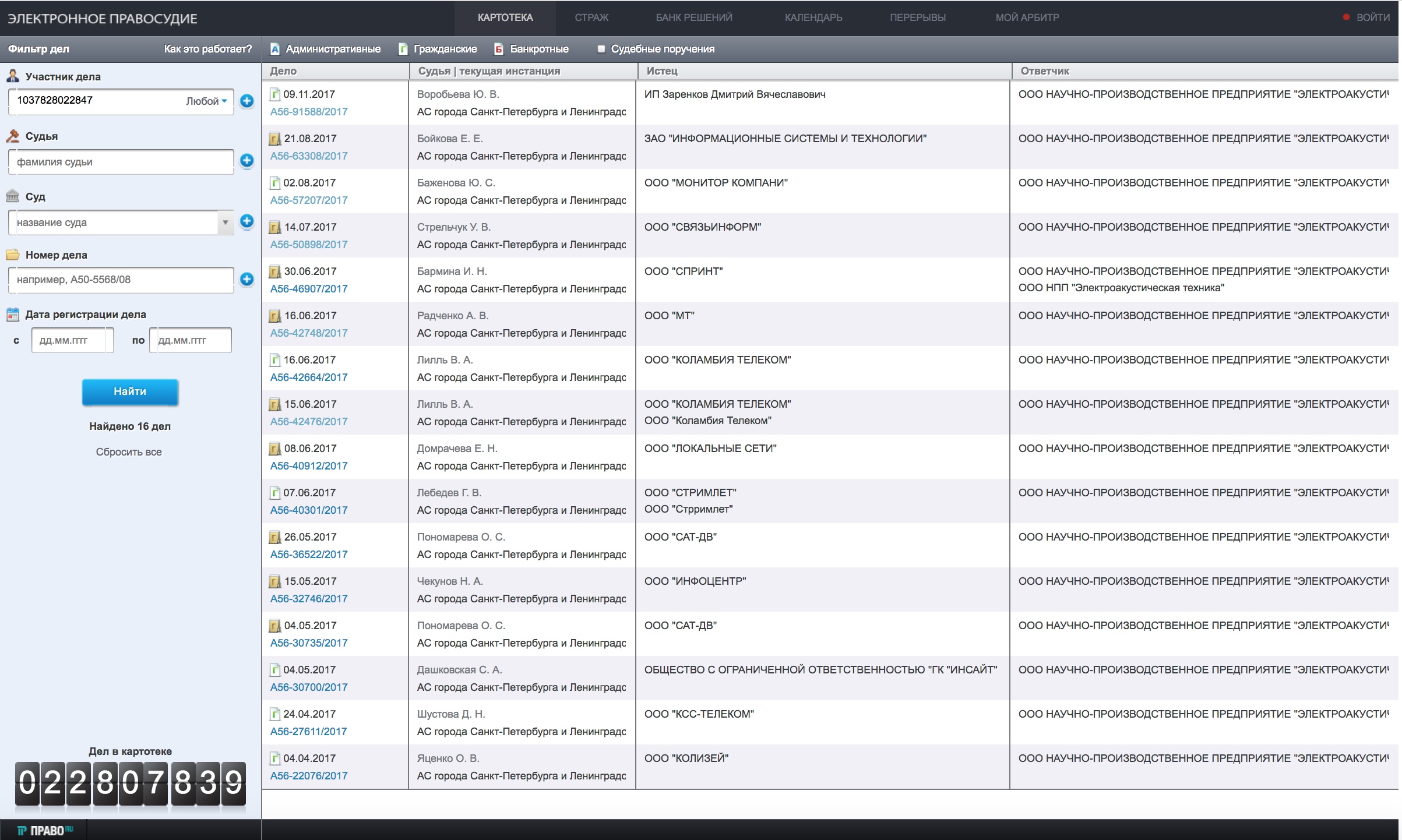Viewport: 1402px width, 840px height.
Task: Click case icon next to 04.04.2017
Action: click(275, 758)
